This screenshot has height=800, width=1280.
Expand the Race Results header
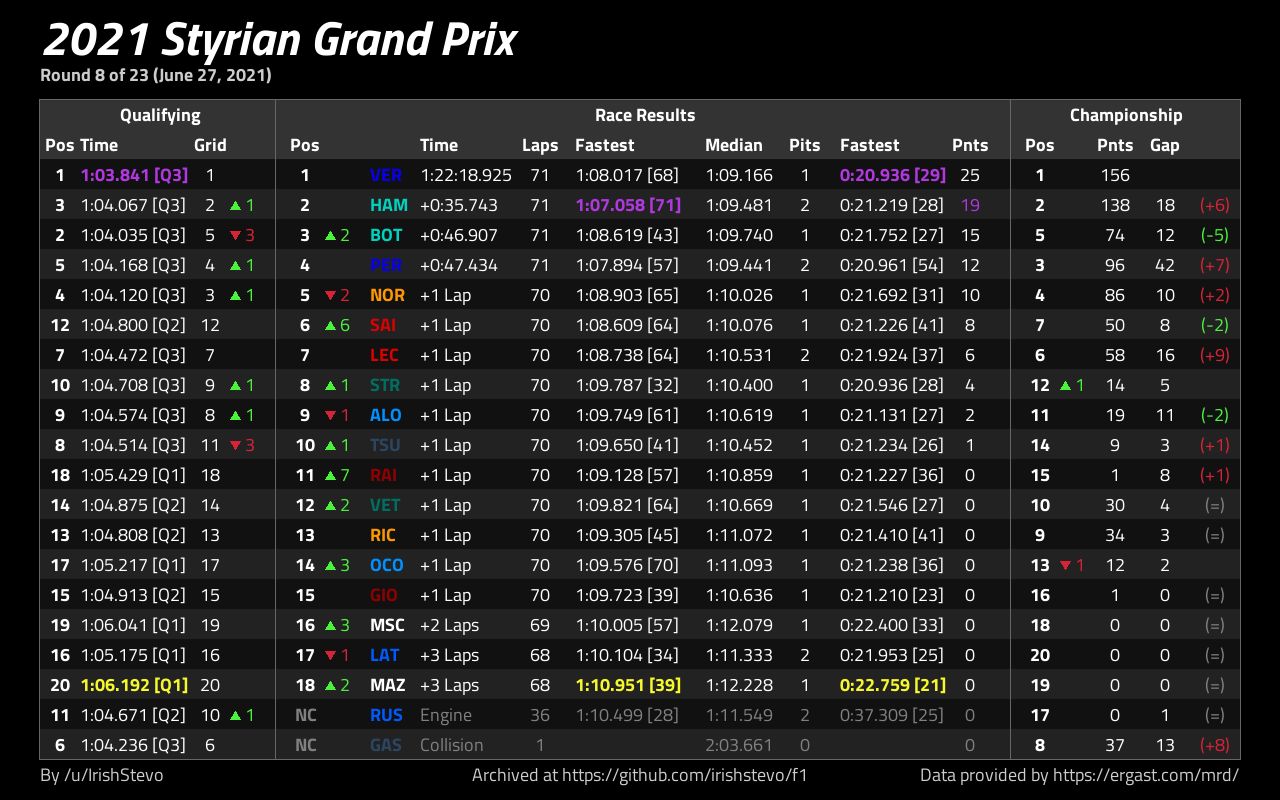click(x=645, y=115)
